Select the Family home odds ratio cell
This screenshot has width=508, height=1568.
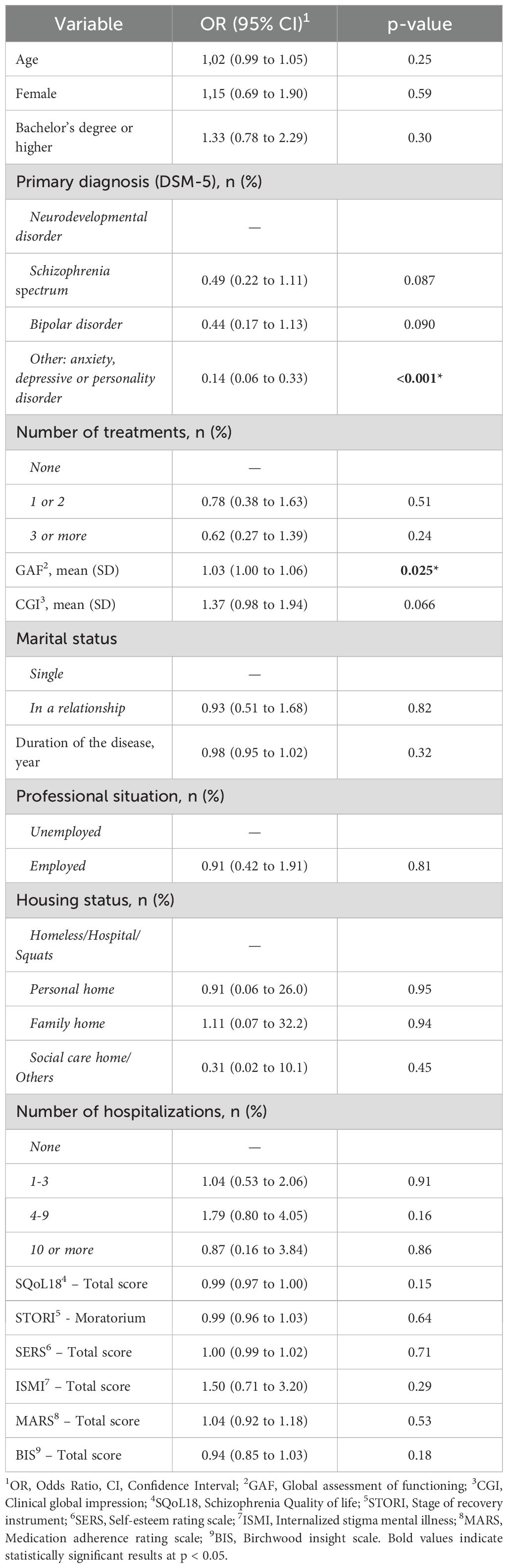click(254, 1023)
